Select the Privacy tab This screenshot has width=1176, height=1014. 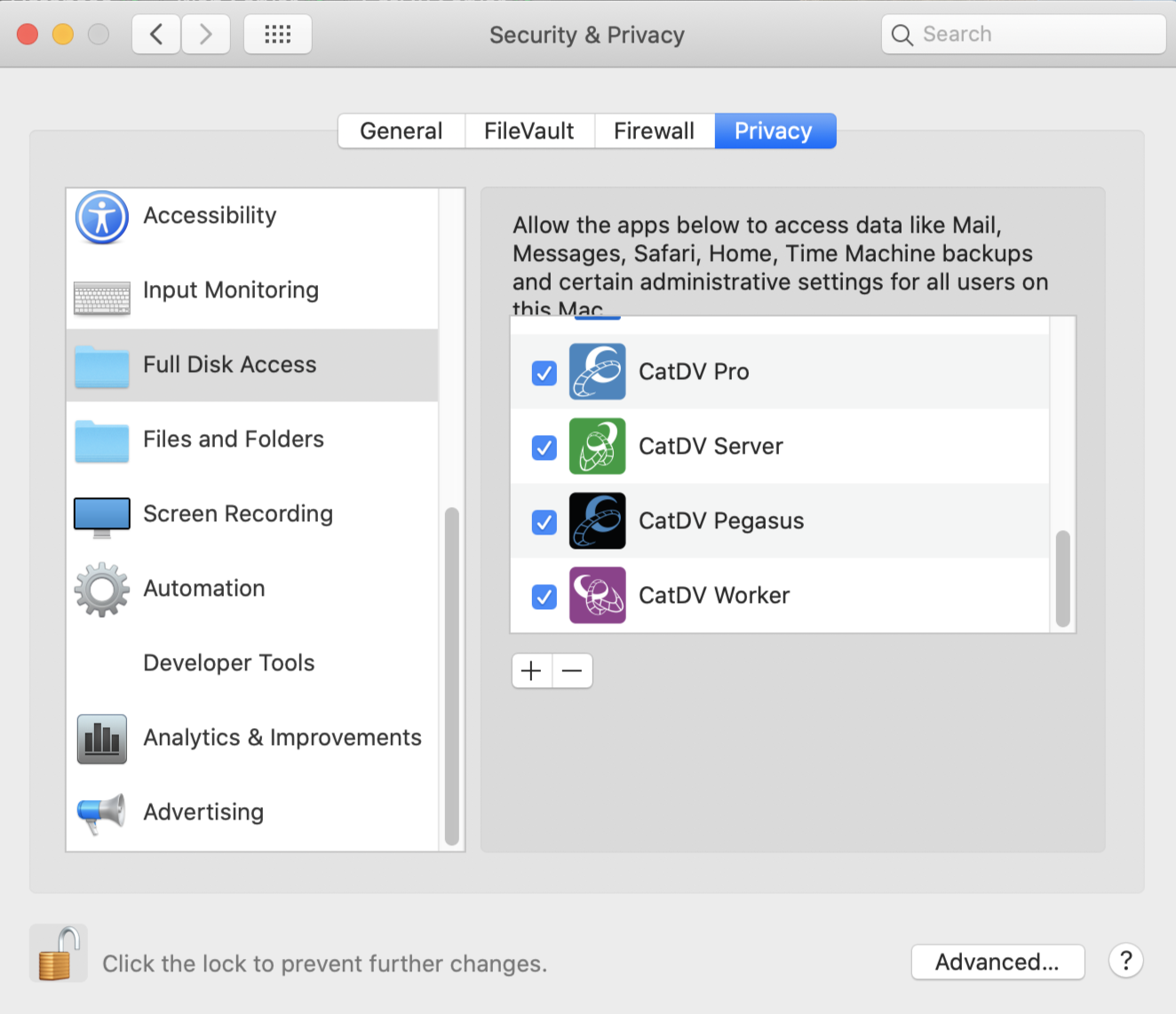tap(775, 131)
